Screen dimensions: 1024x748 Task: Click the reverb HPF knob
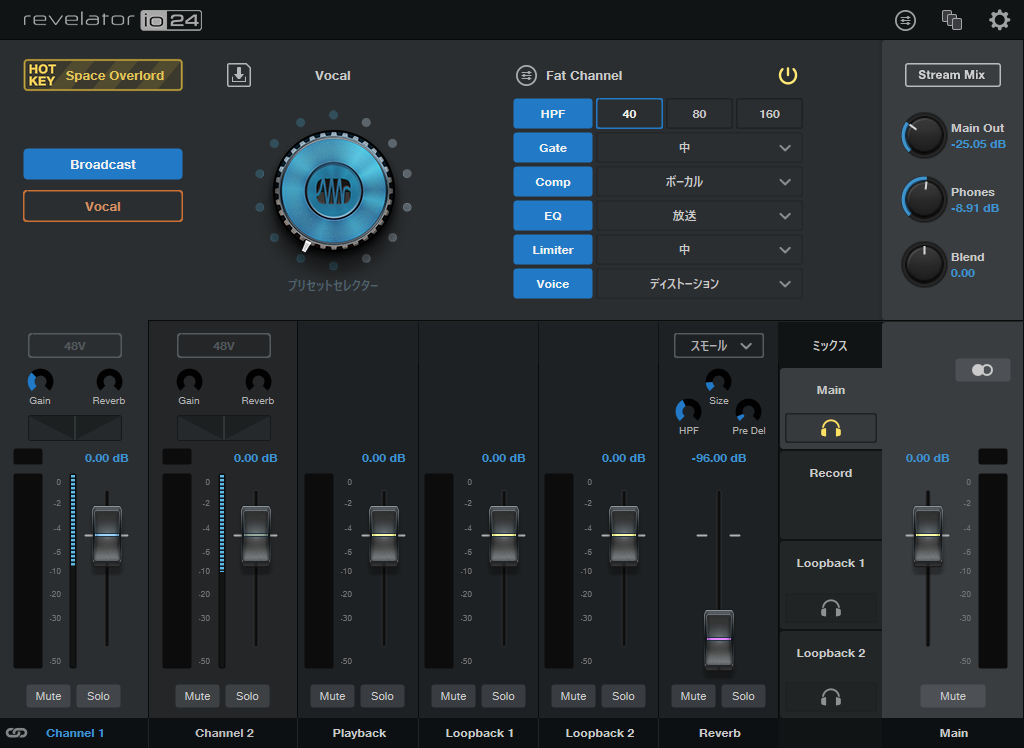(688, 412)
